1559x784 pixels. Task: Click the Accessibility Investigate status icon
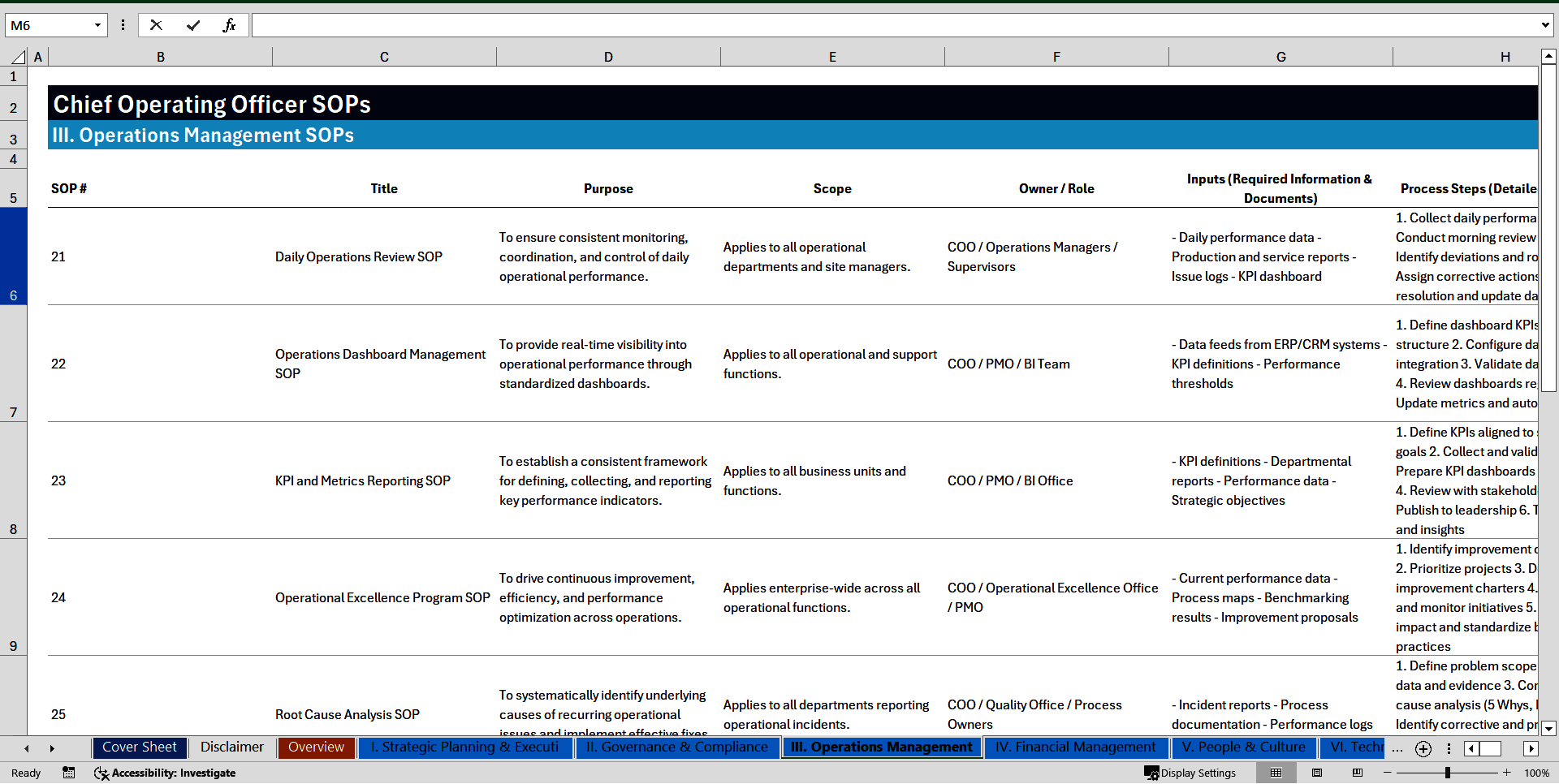pos(166,773)
